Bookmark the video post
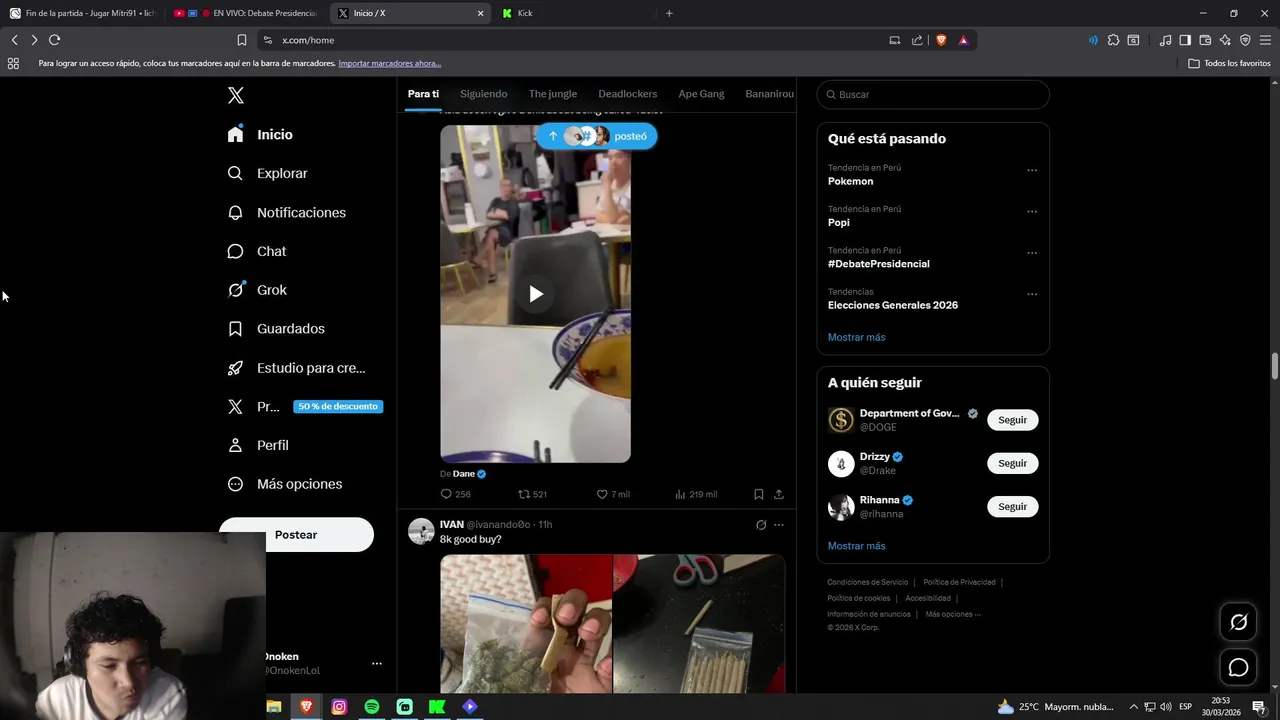1280x720 pixels. (759, 494)
